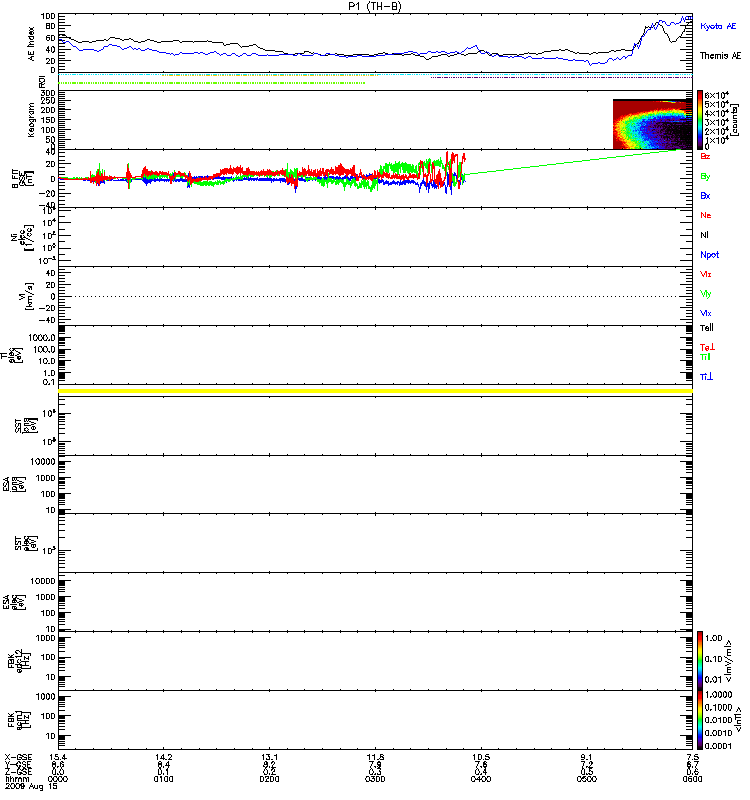The image size is (750, 800).
Task: Click the keogram spectrogram image
Action: click(x=653, y=124)
